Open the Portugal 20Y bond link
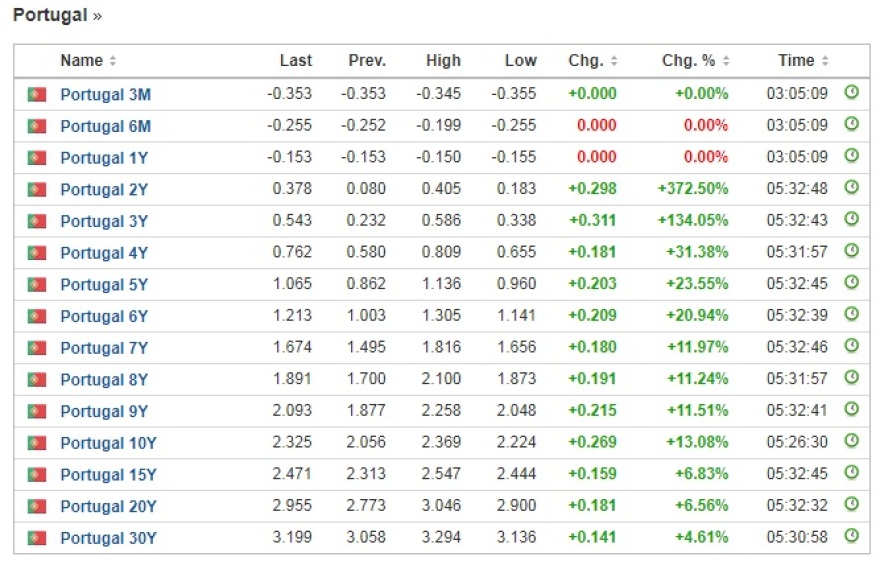880x565 pixels. pyautogui.click(x=108, y=506)
